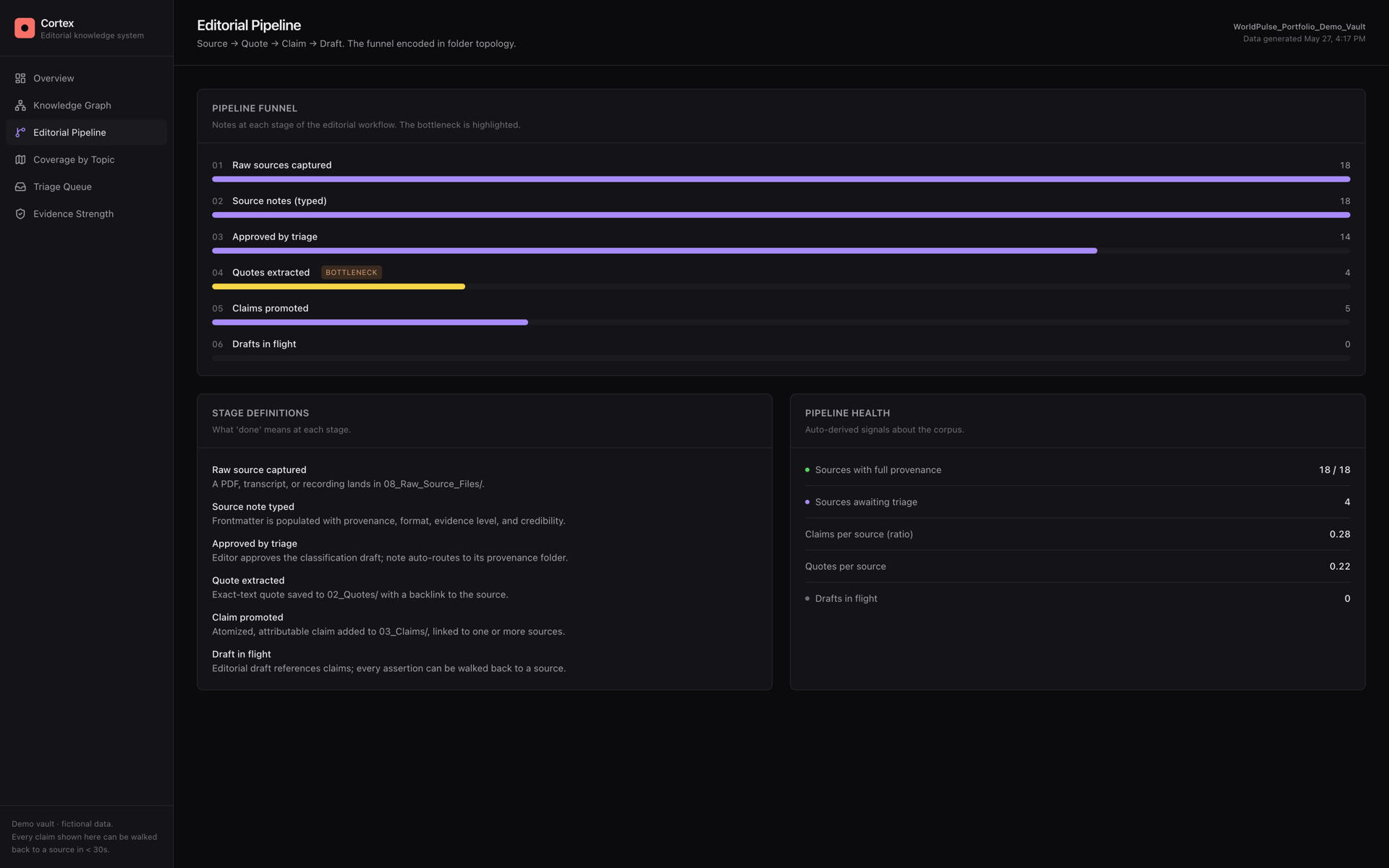Select the "Claims promoted" funnel label
Screen dimensions: 1389x868
pyautogui.click(x=270, y=308)
